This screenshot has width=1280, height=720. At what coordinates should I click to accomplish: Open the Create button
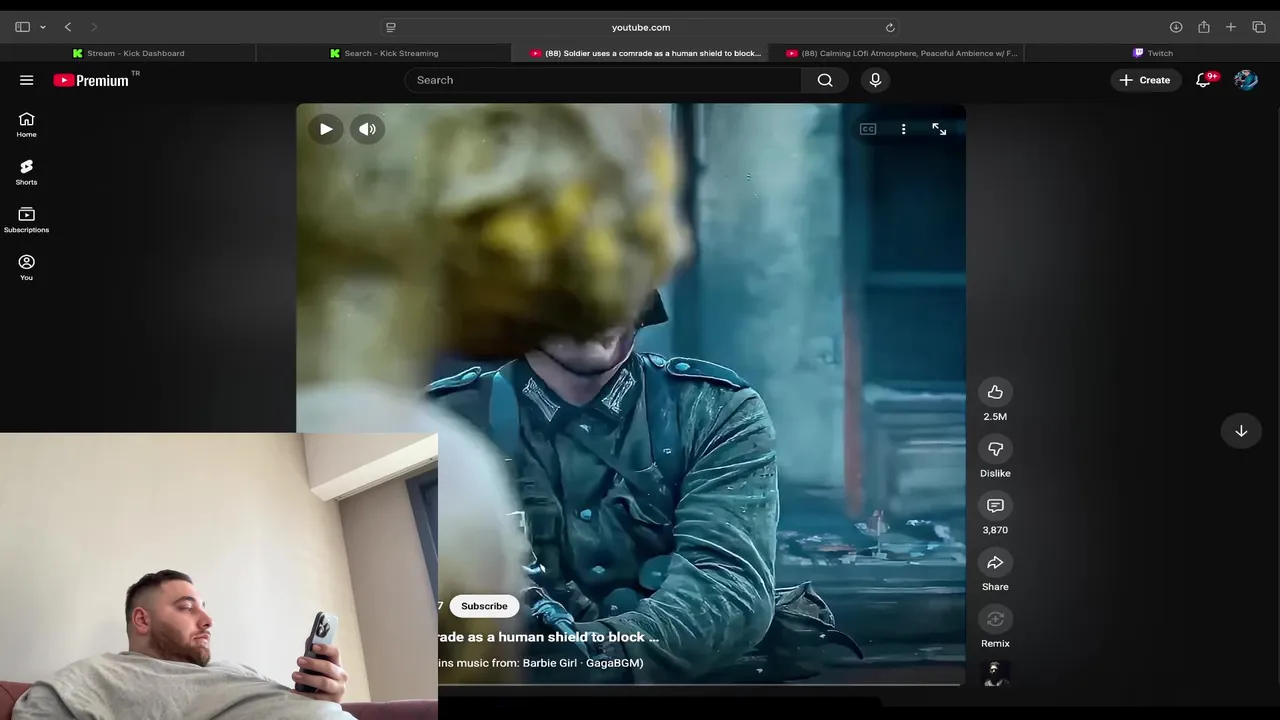(1145, 80)
